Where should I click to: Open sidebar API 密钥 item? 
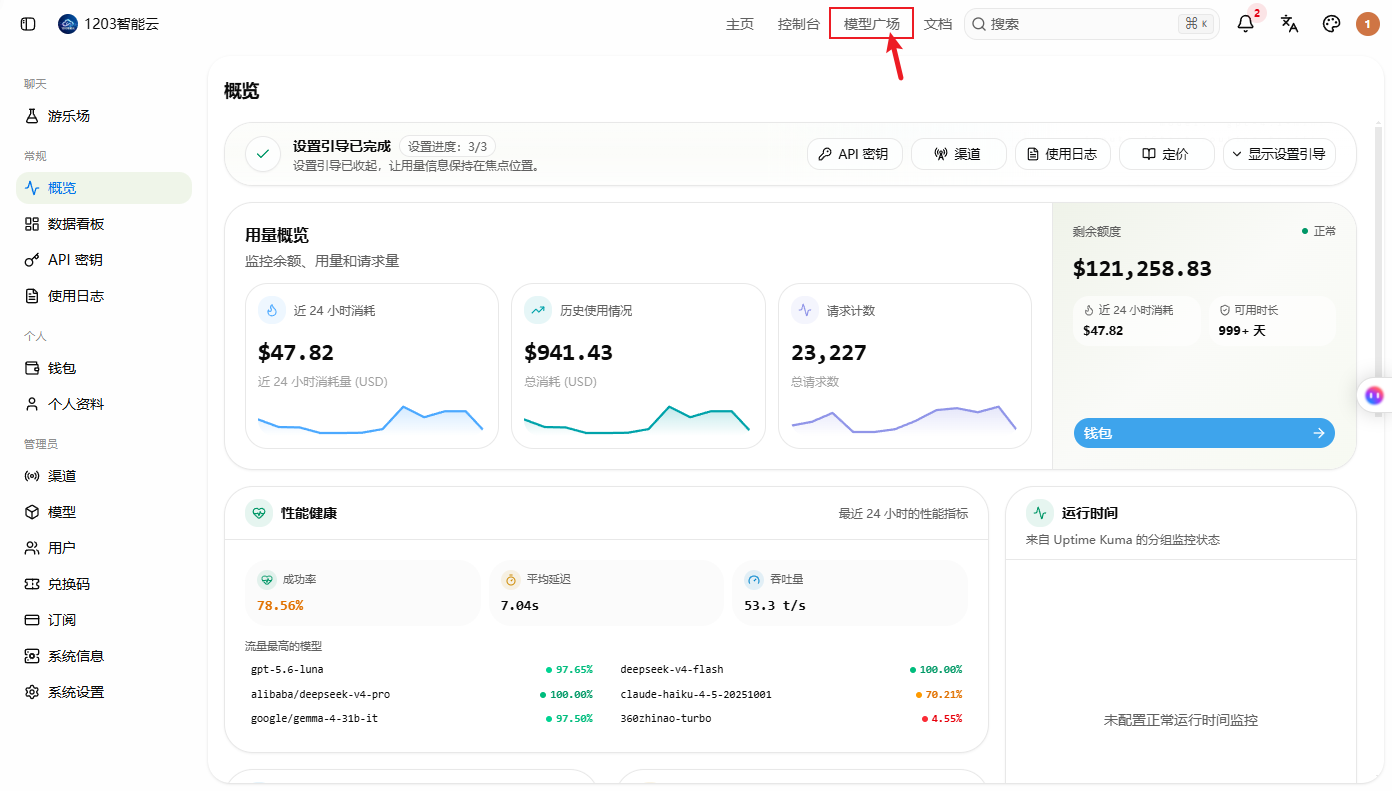tap(104, 260)
